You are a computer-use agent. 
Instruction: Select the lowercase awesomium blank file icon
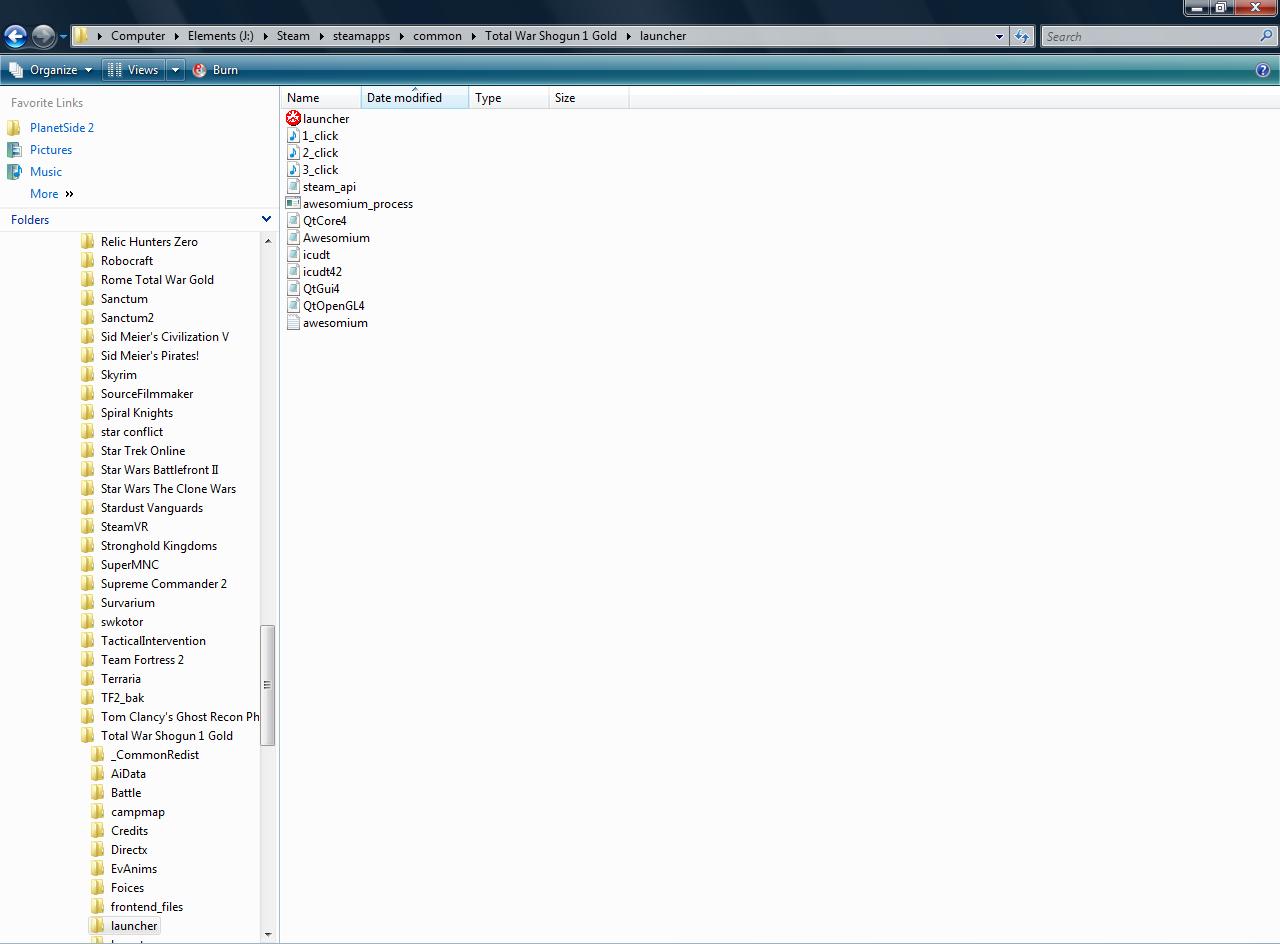click(293, 323)
